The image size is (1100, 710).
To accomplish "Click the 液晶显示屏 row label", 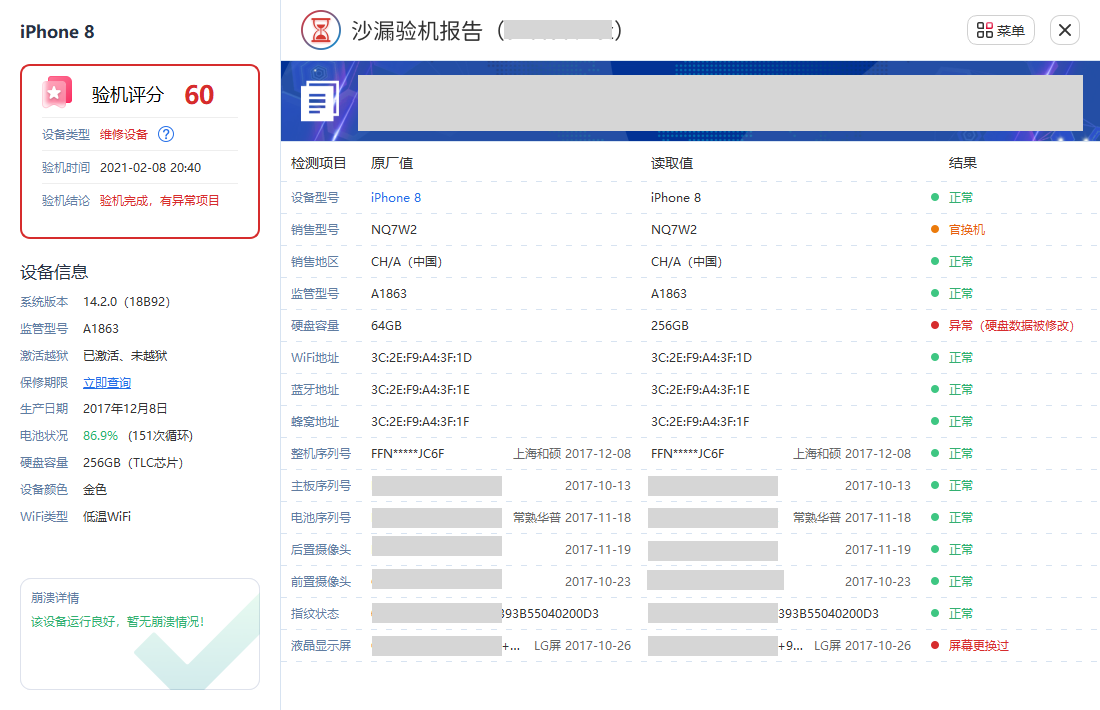I will [321, 645].
